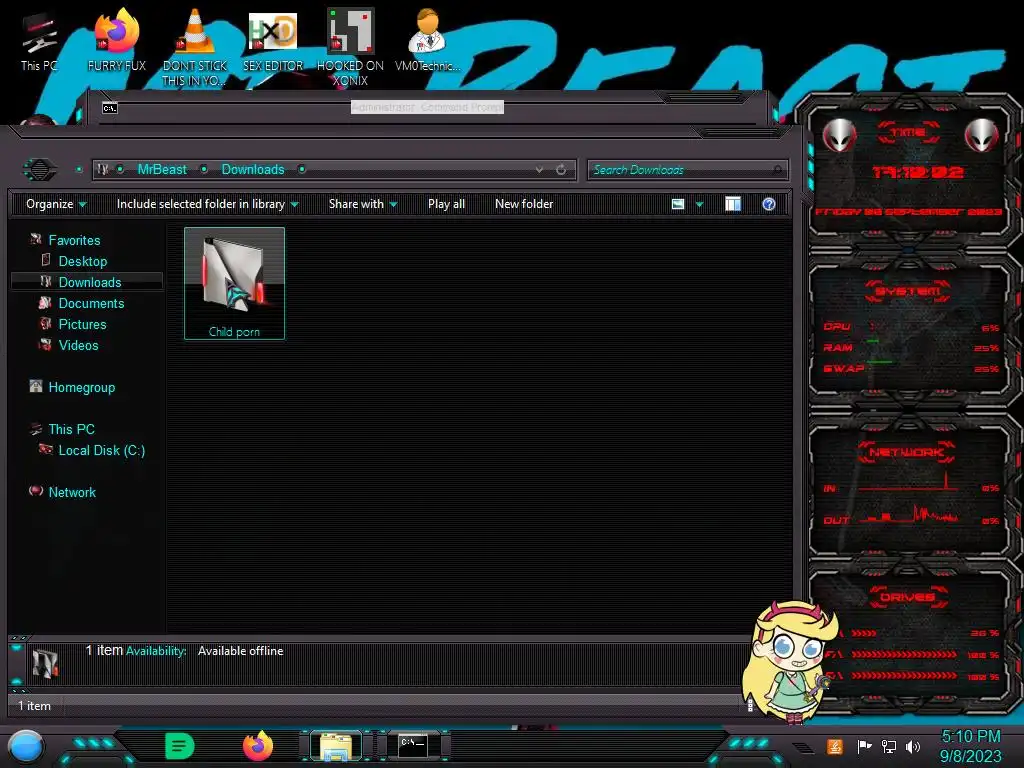Click the volume speaker tray icon
The image size is (1024, 768).
(913, 746)
